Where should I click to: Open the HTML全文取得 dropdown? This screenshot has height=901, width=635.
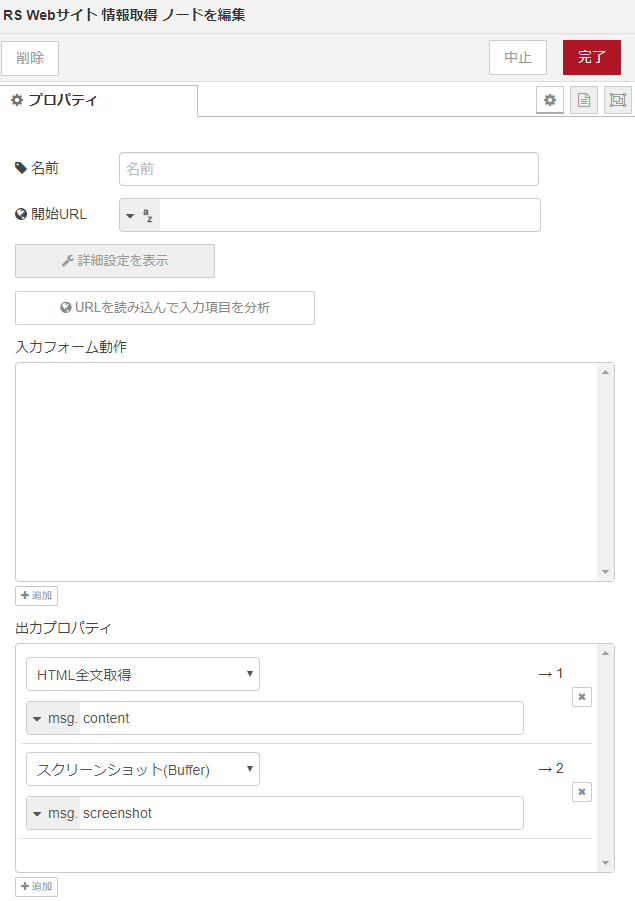pyautogui.click(x=143, y=675)
